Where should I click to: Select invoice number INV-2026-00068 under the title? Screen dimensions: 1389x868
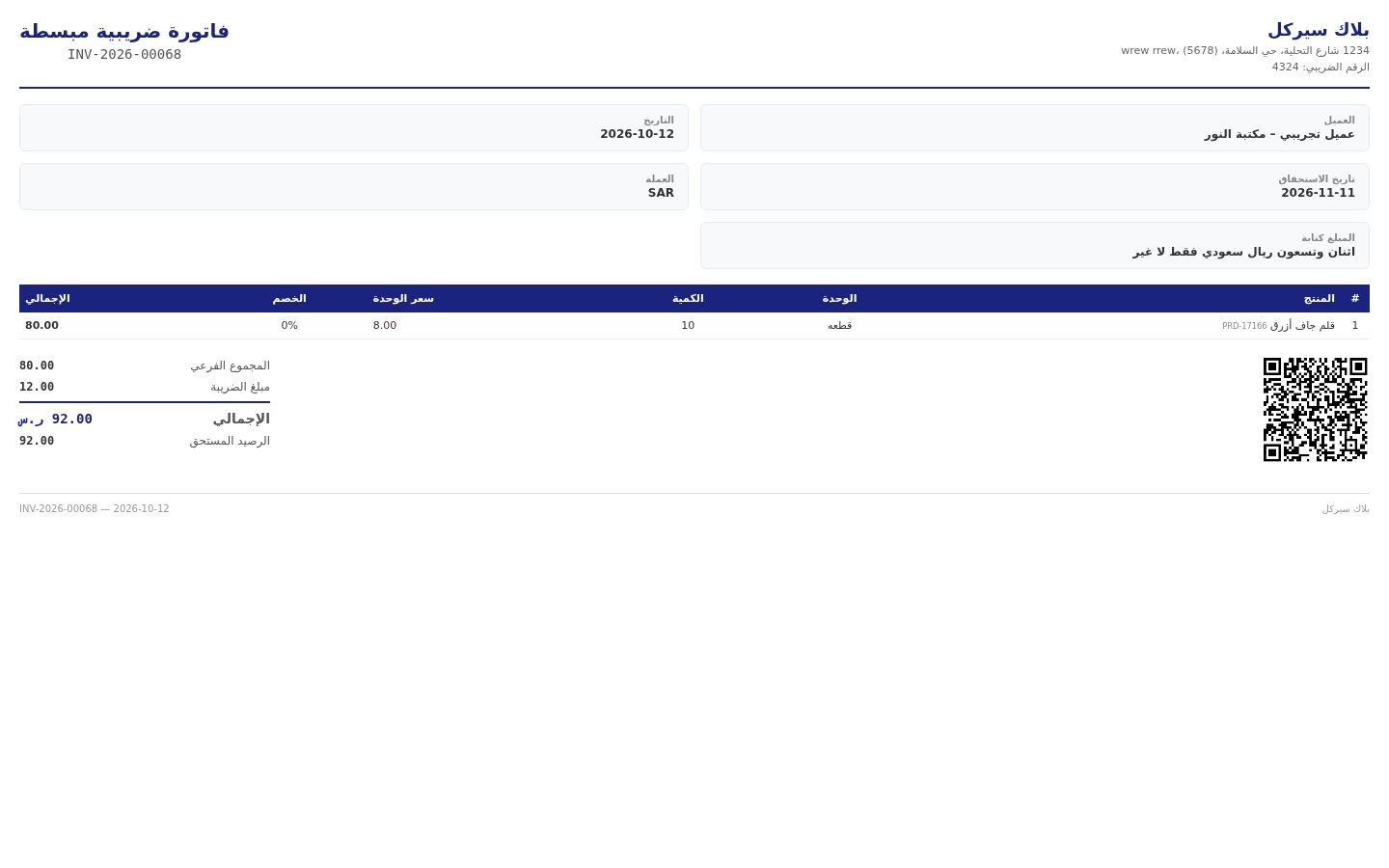pos(124,54)
